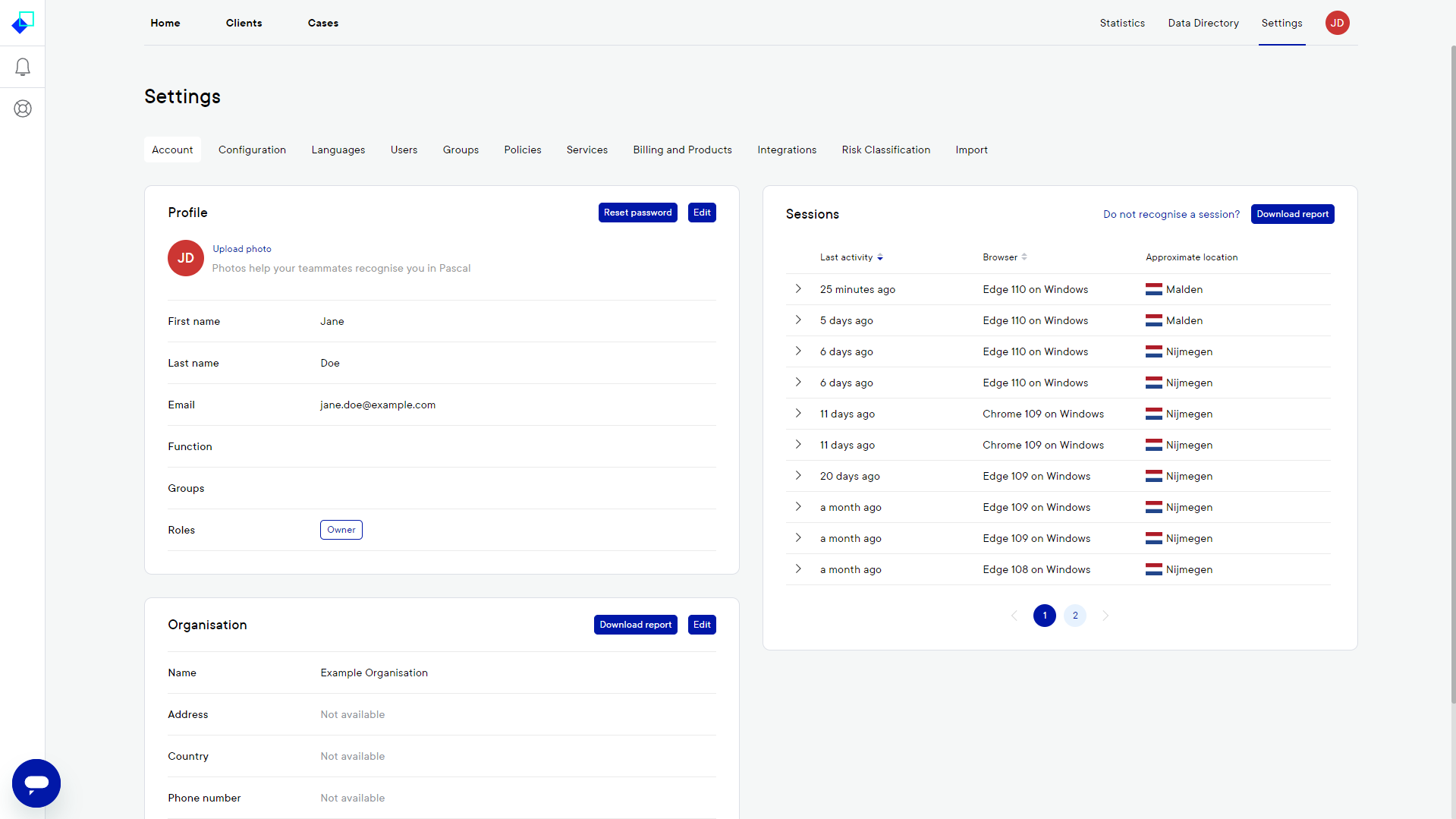Sort sessions by Last activity
The height and width of the screenshot is (819, 1456).
point(851,257)
